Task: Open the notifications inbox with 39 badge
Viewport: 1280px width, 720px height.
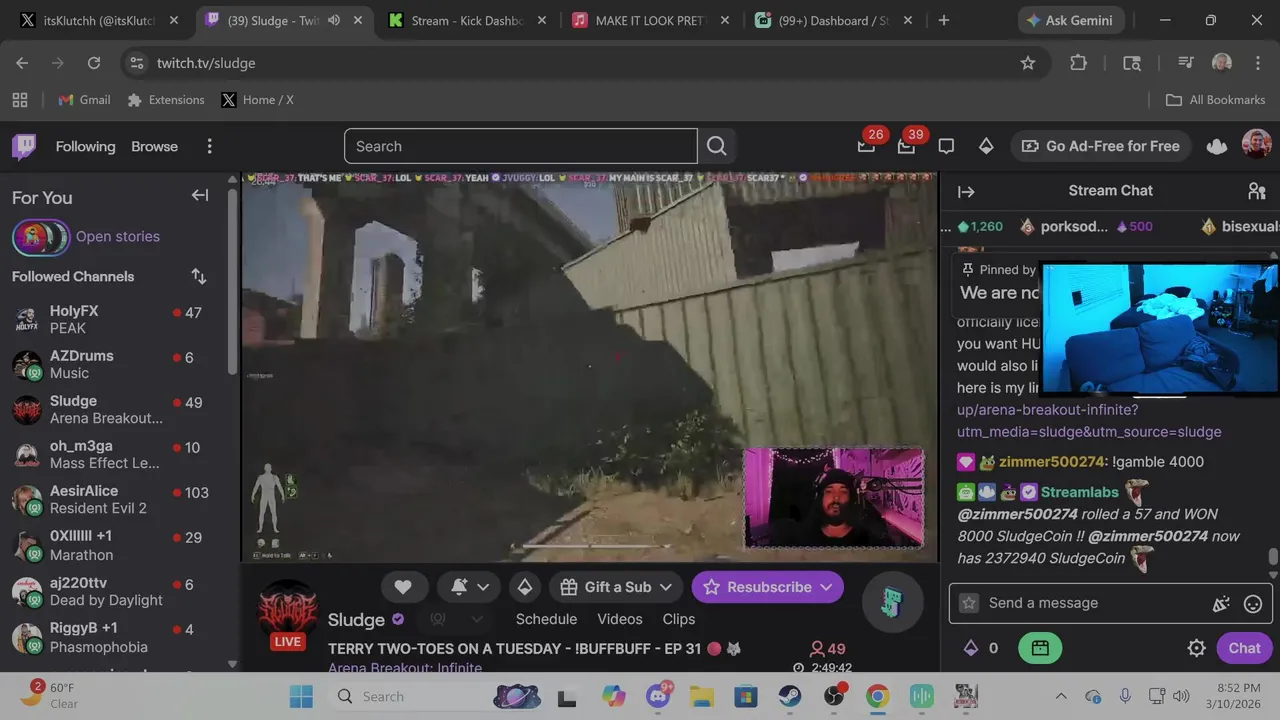Action: click(906, 146)
